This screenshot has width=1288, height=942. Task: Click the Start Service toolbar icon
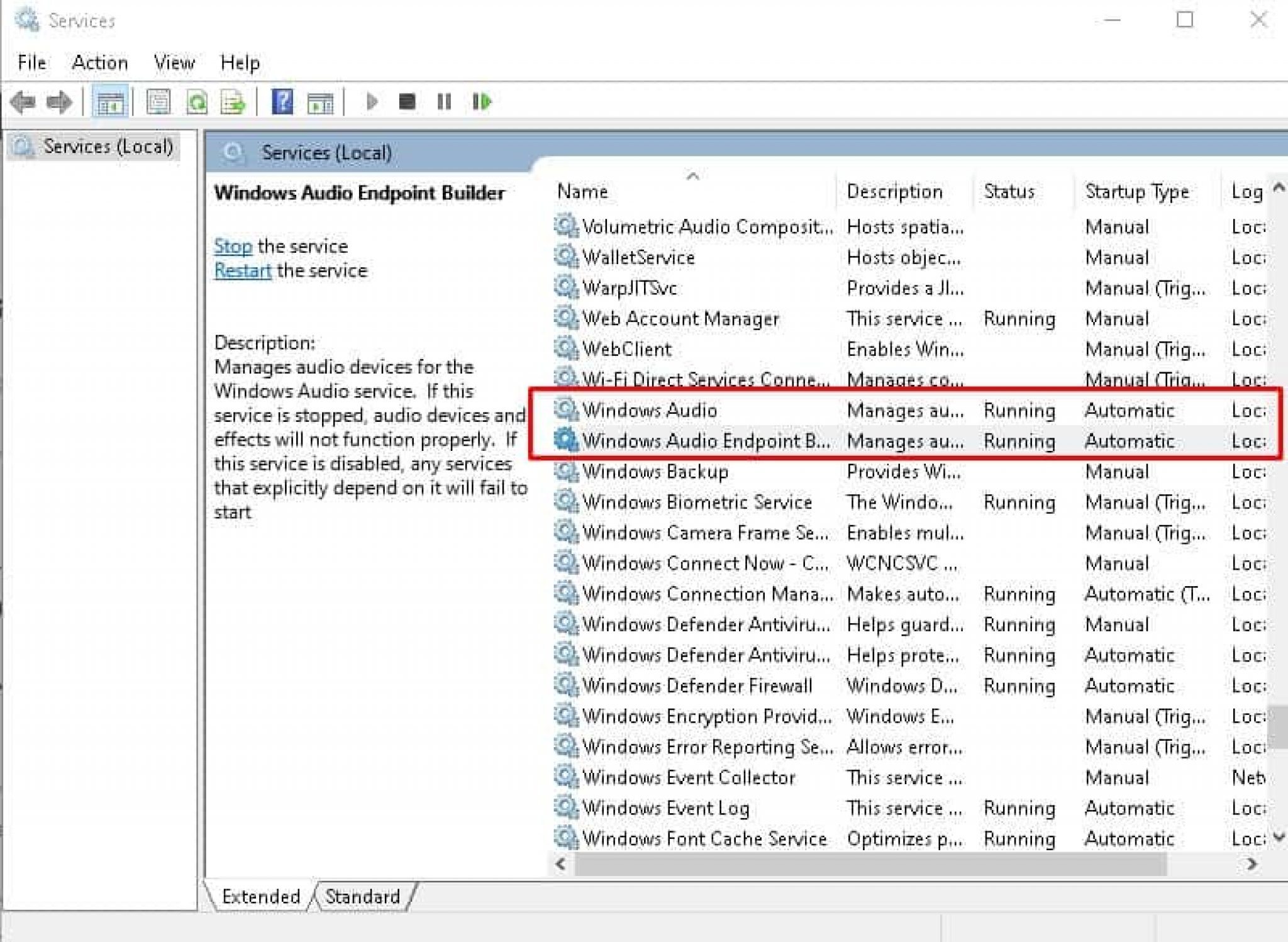(x=371, y=102)
